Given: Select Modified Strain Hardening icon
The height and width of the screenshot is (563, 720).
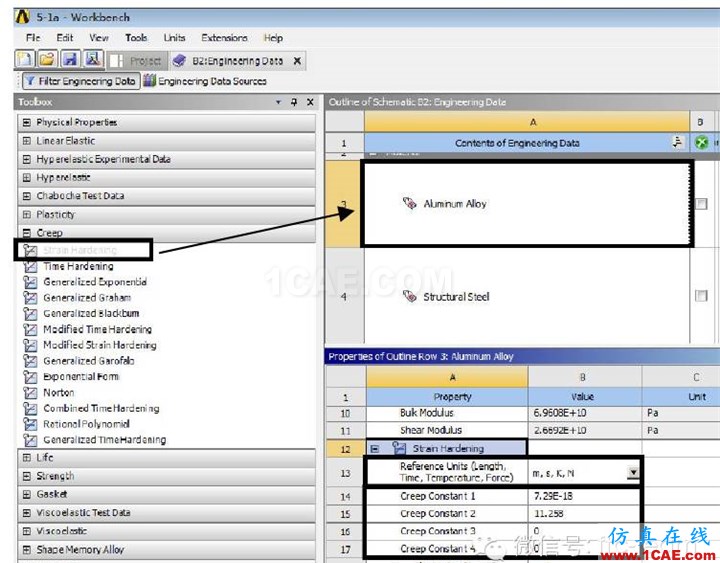Looking at the screenshot, I should pos(30,345).
